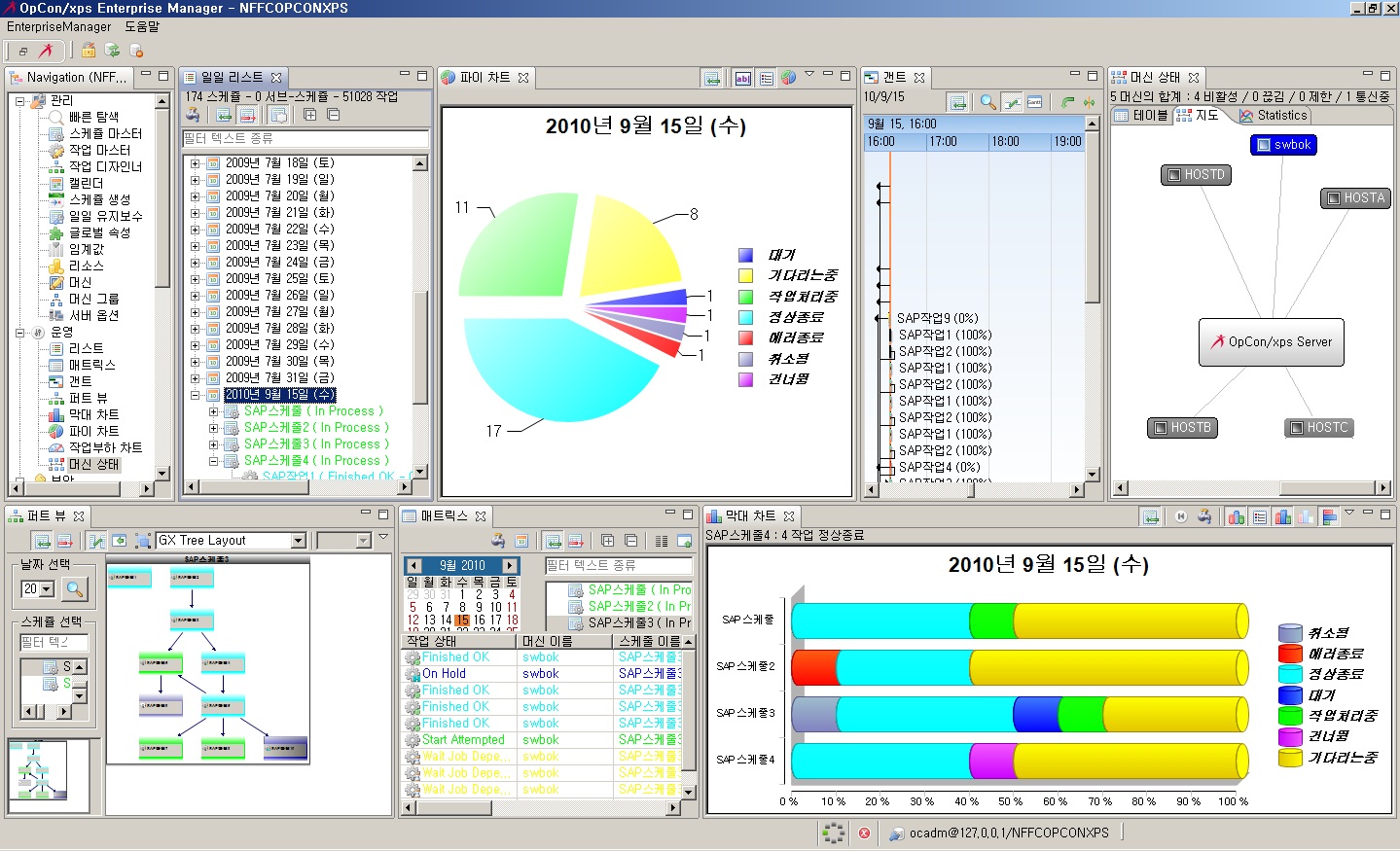Click the filter text field in 매트릭스 panel
The image size is (1400, 851).
619,565
